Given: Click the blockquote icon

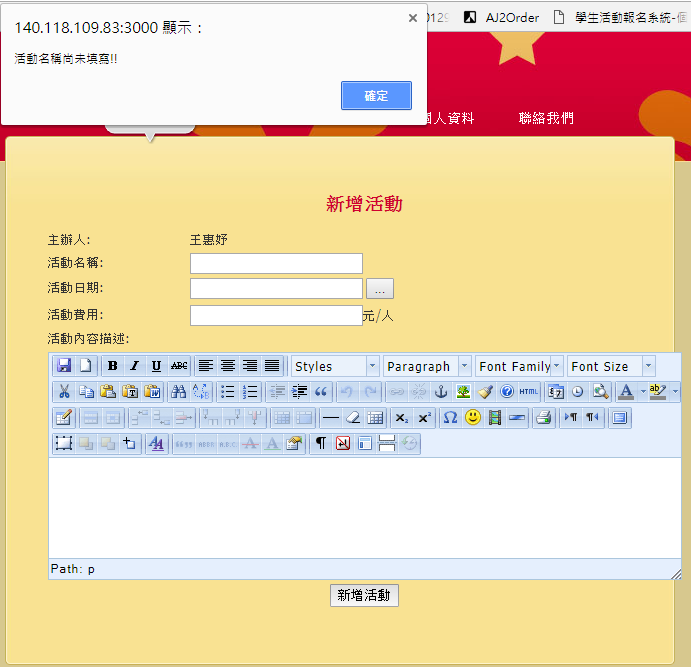Looking at the screenshot, I should pos(321,392).
